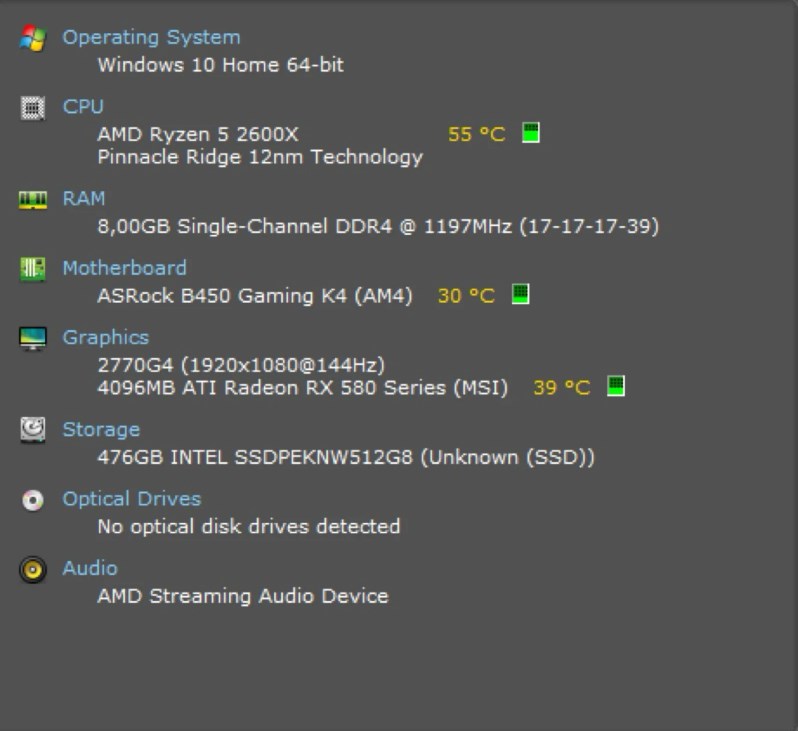798x731 pixels.
Task: Click the Windows flag icon beside Operating System
Action: pos(33,38)
